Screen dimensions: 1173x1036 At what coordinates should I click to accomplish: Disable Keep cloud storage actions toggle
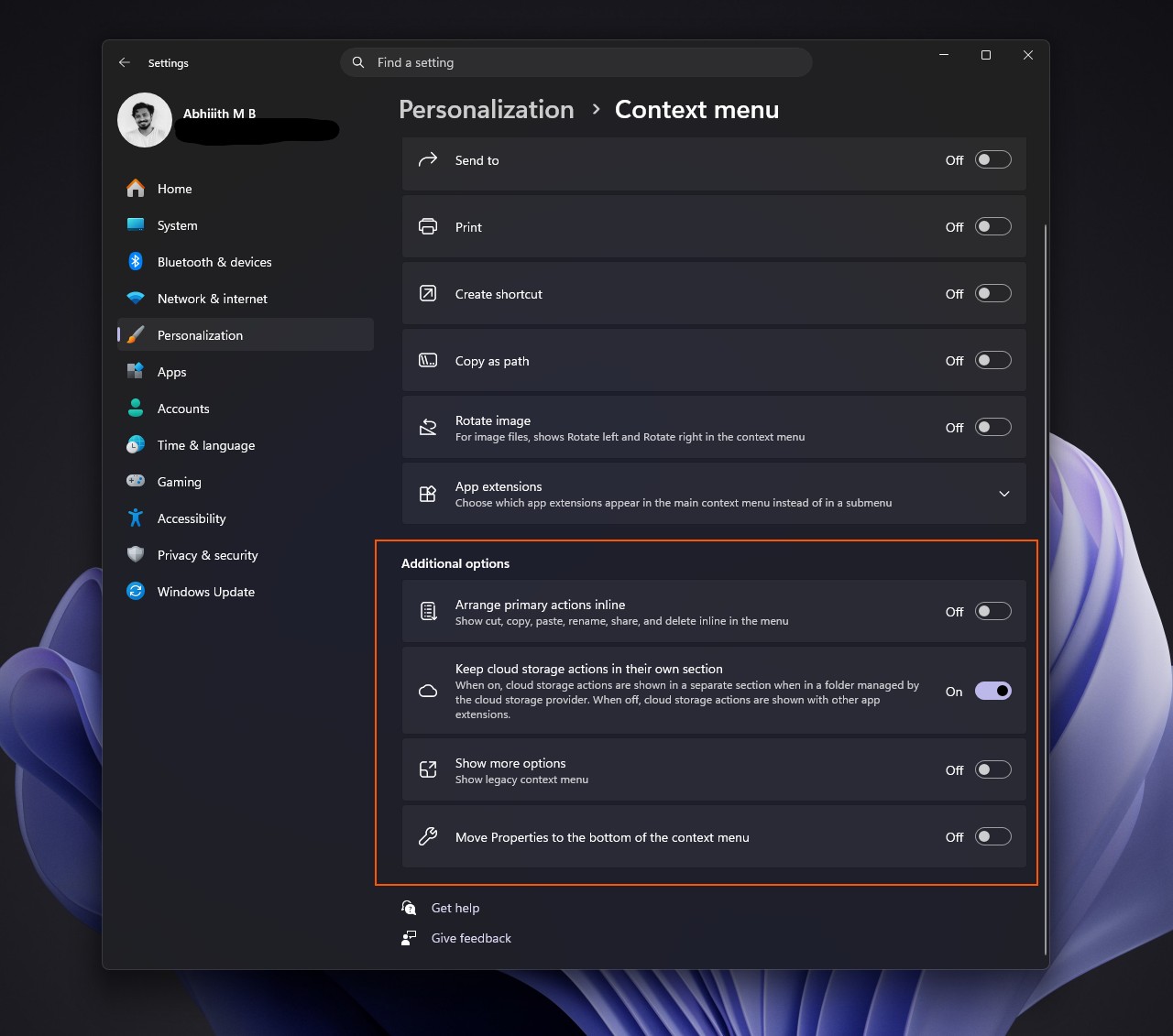pos(993,691)
